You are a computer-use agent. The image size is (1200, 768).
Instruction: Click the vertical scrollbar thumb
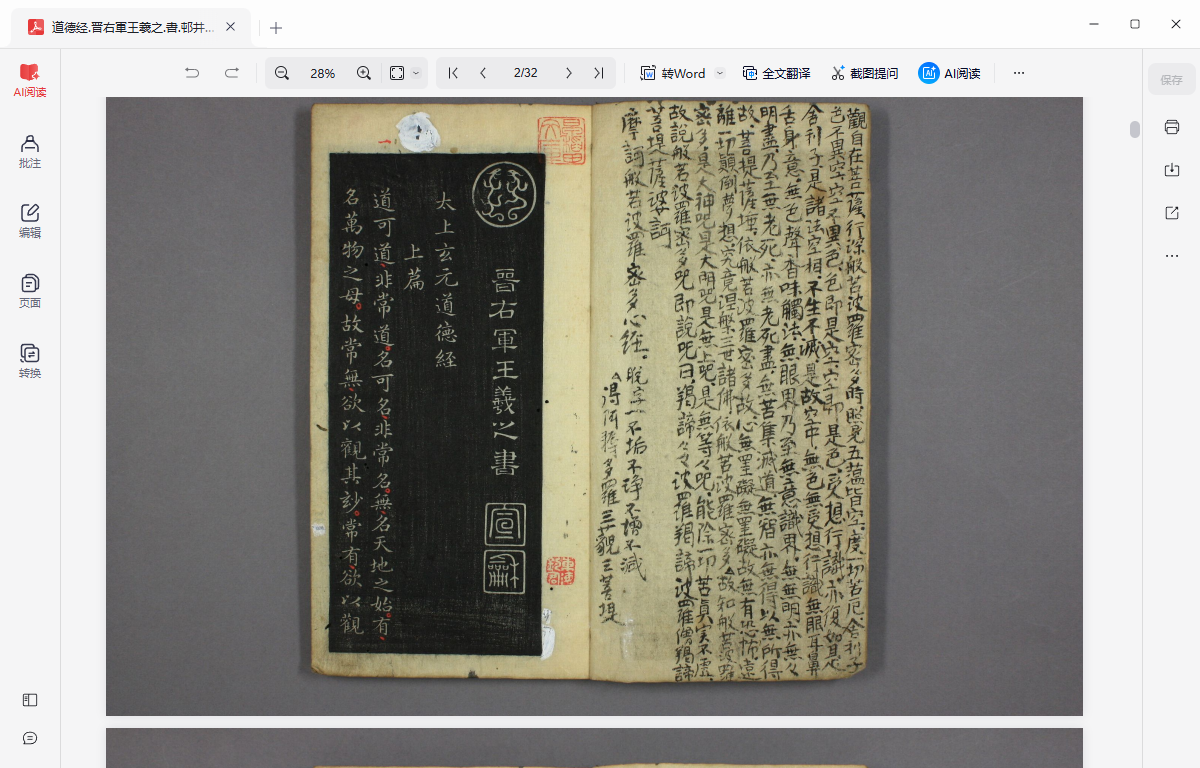coord(1135,129)
